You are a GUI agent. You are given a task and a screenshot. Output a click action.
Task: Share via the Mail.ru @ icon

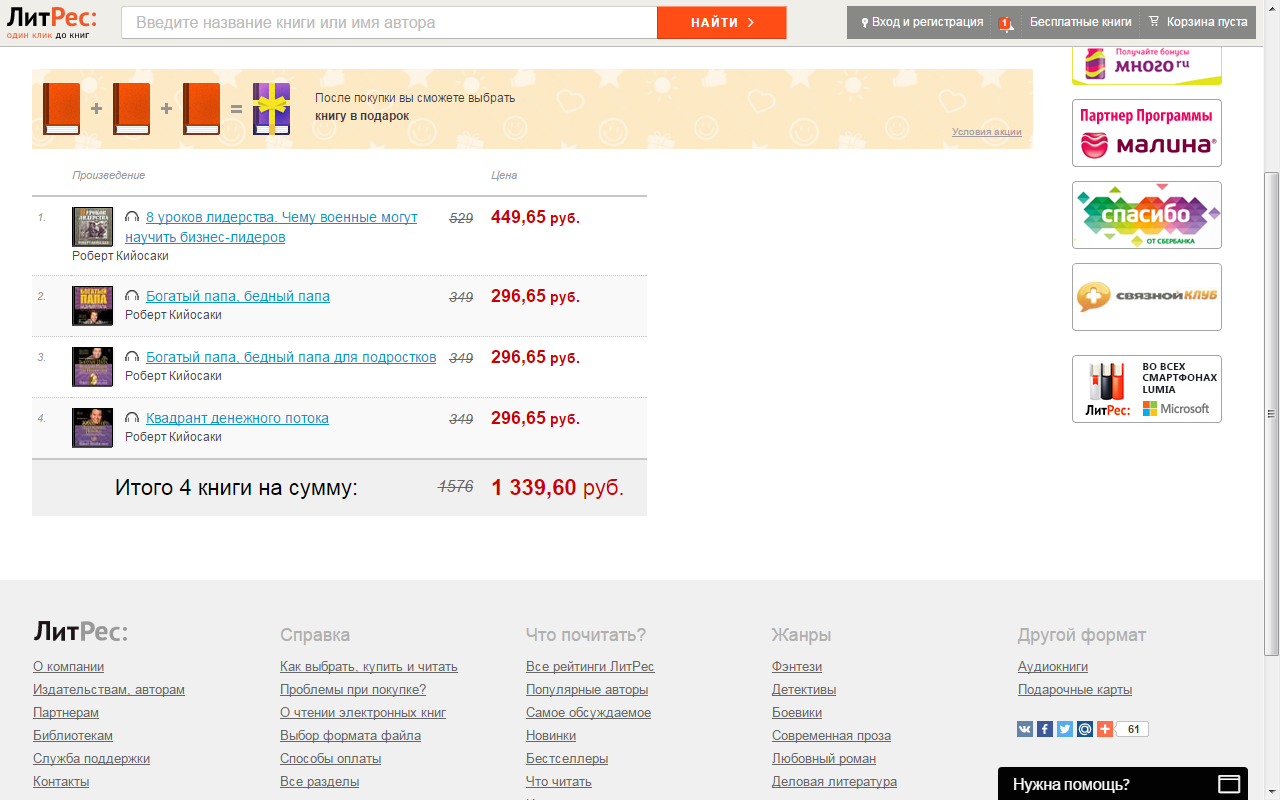point(1085,729)
